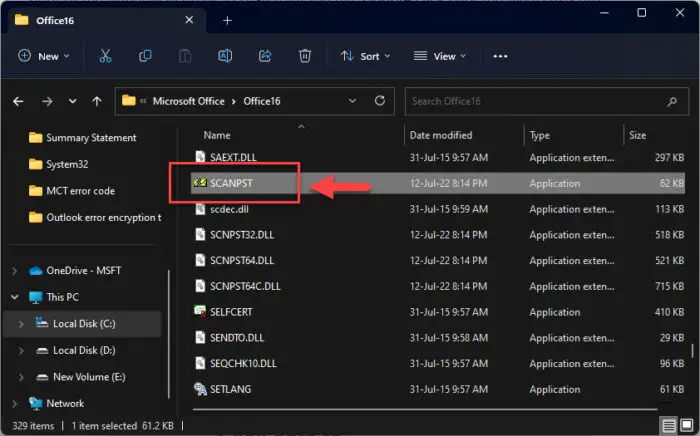Go forward with the right arrow
Screen dimensions: 700x436
(x=47, y=102)
